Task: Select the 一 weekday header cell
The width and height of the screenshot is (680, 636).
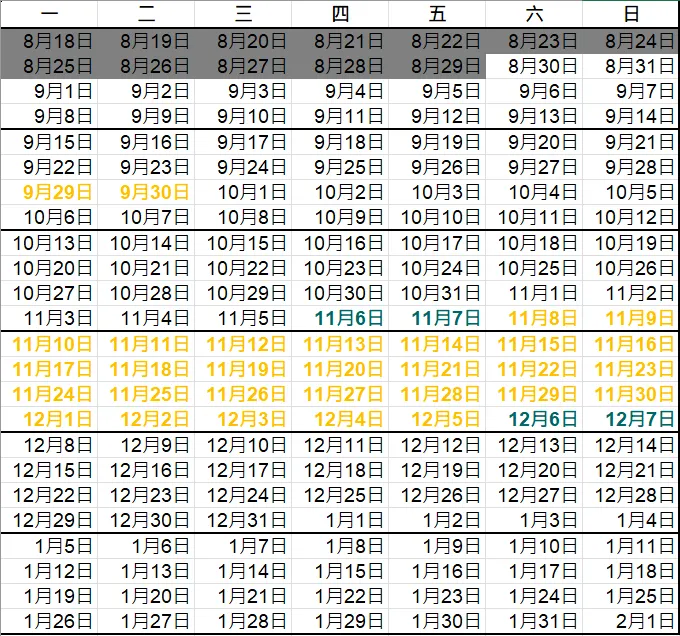Action: [x=49, y=14]
